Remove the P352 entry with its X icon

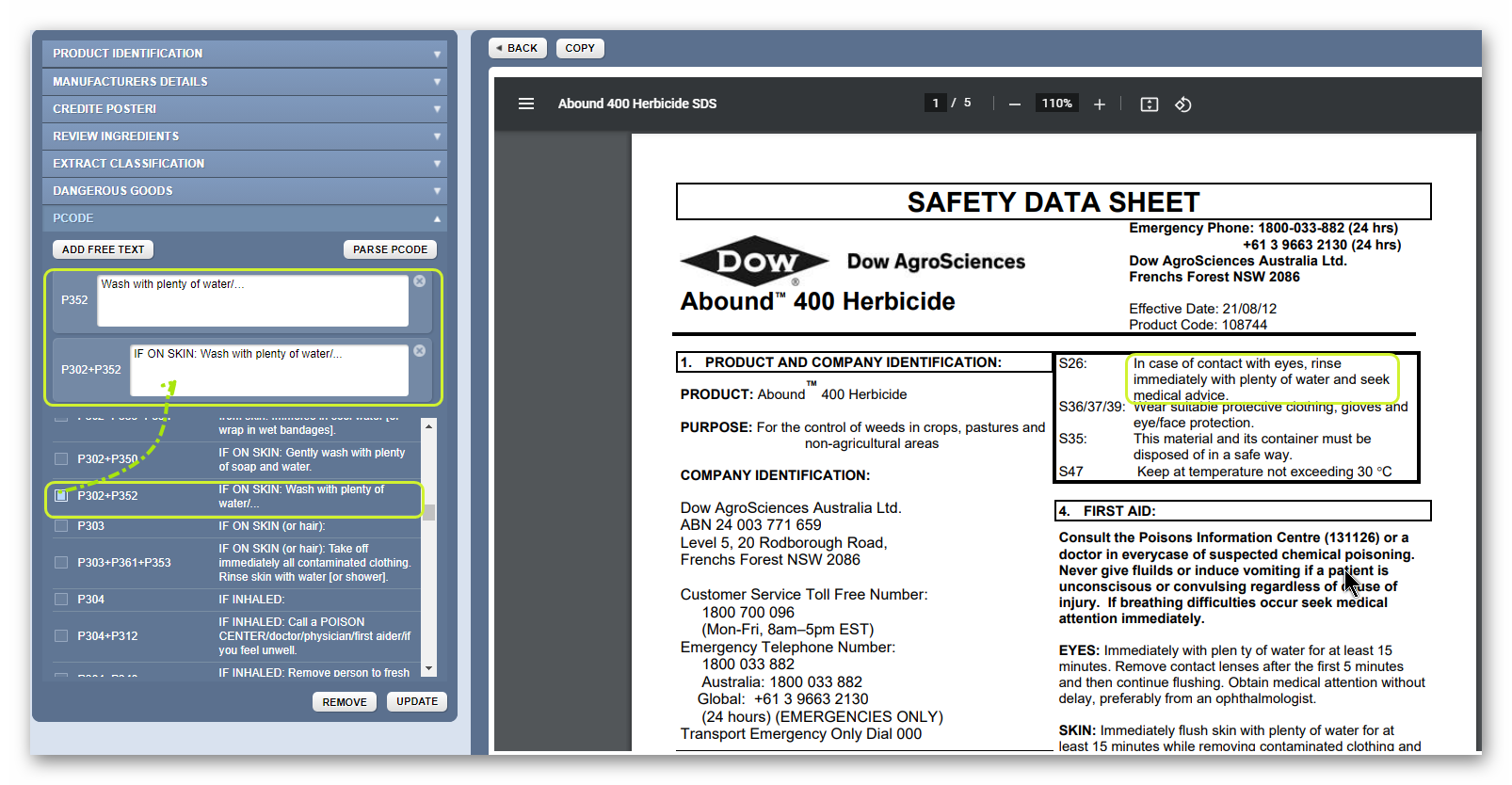coord(420,281)
